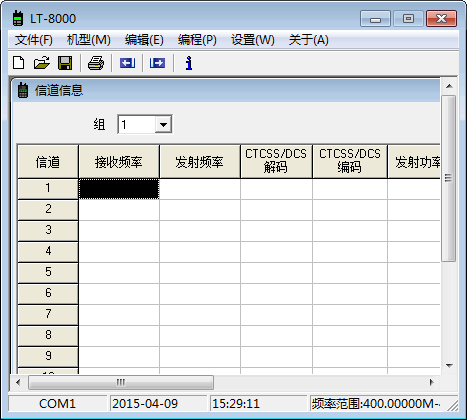This screenshot has width=467, height=420.
Task: Select channel row header 9
Action: pos(48,357)
